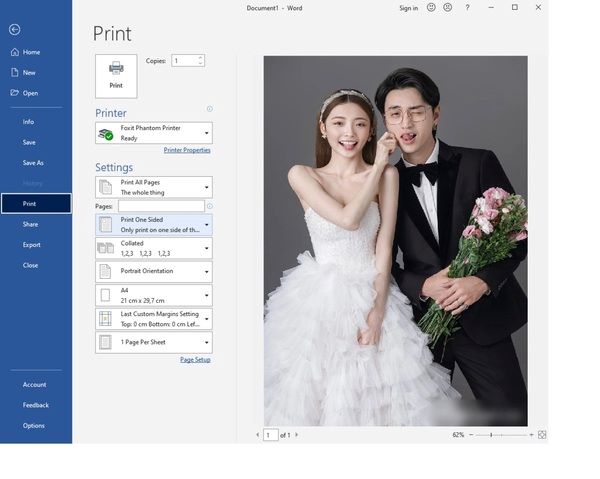
Task: Click the Pages input field
Action: tap(160, 206)
